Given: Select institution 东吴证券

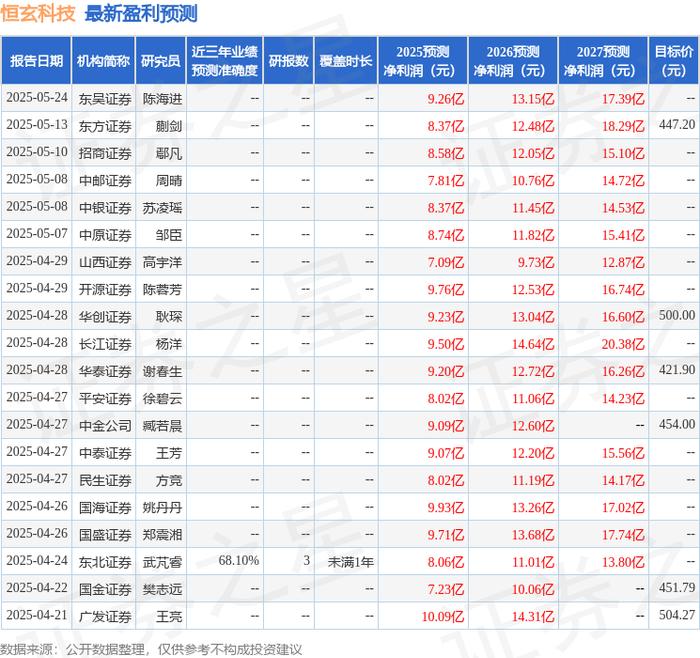Looking at the screenshot, I should (x=105, y=99).
